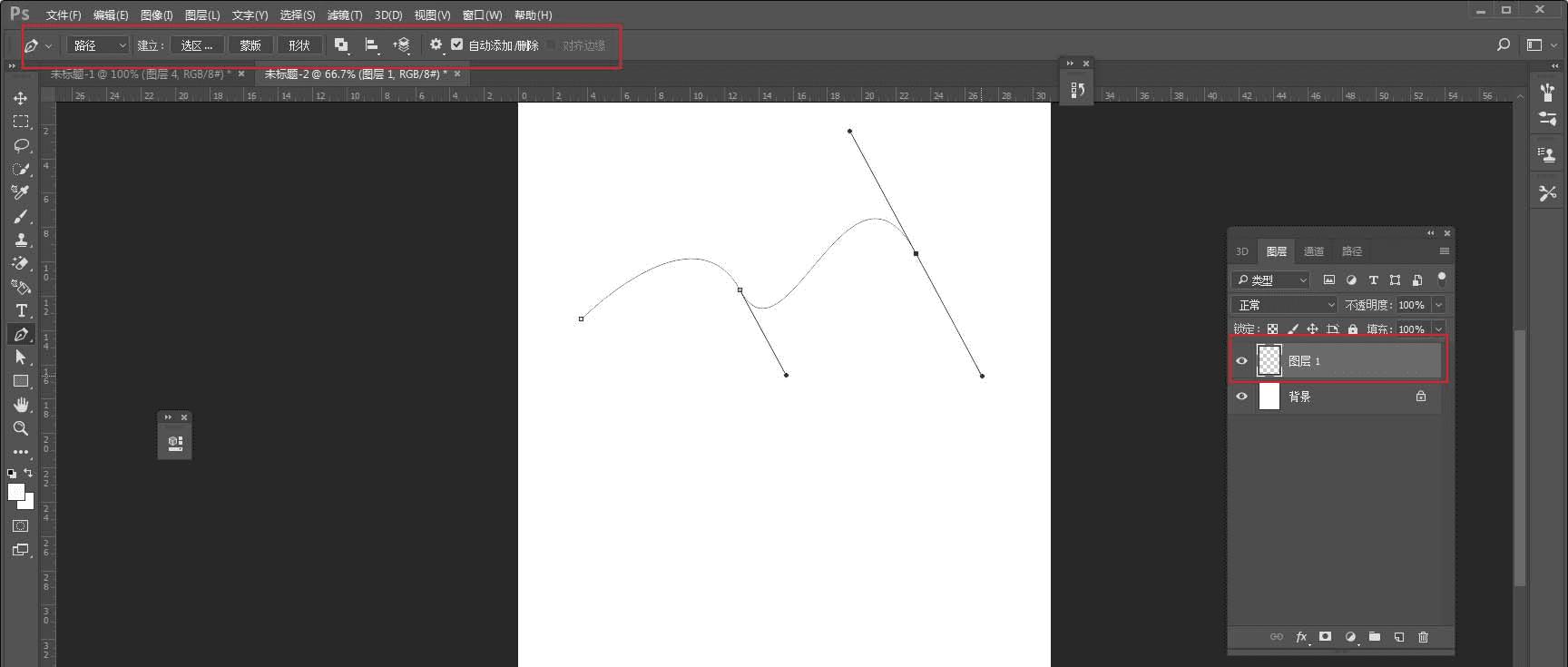Hide 图层 1 layer visibility
Viewport: 1568px width, 667px height.
[1241, 361]
